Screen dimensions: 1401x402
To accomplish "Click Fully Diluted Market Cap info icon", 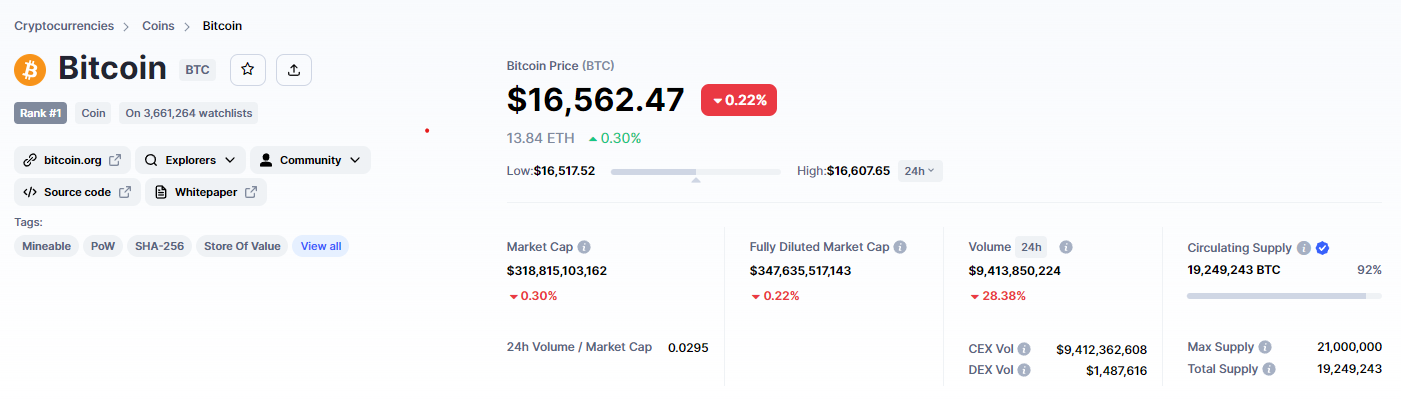I will (x=900, y=247).
